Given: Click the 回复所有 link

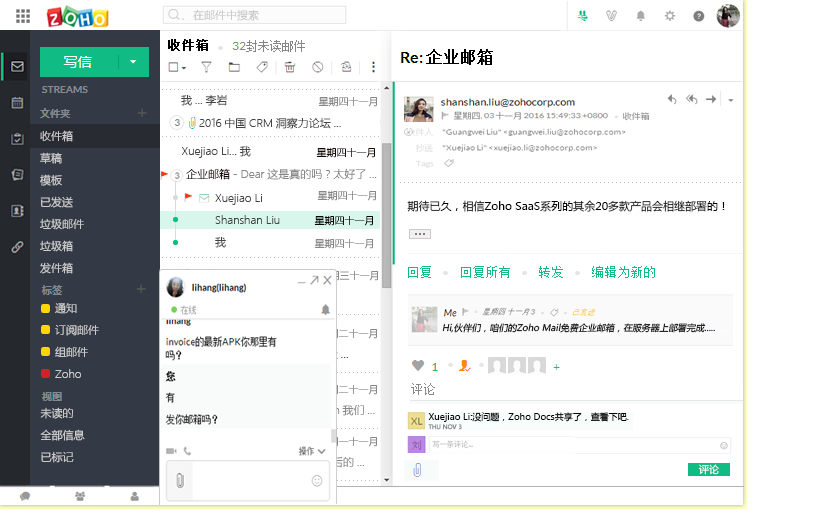Looking at the screenshot, I should coord(485,272).
